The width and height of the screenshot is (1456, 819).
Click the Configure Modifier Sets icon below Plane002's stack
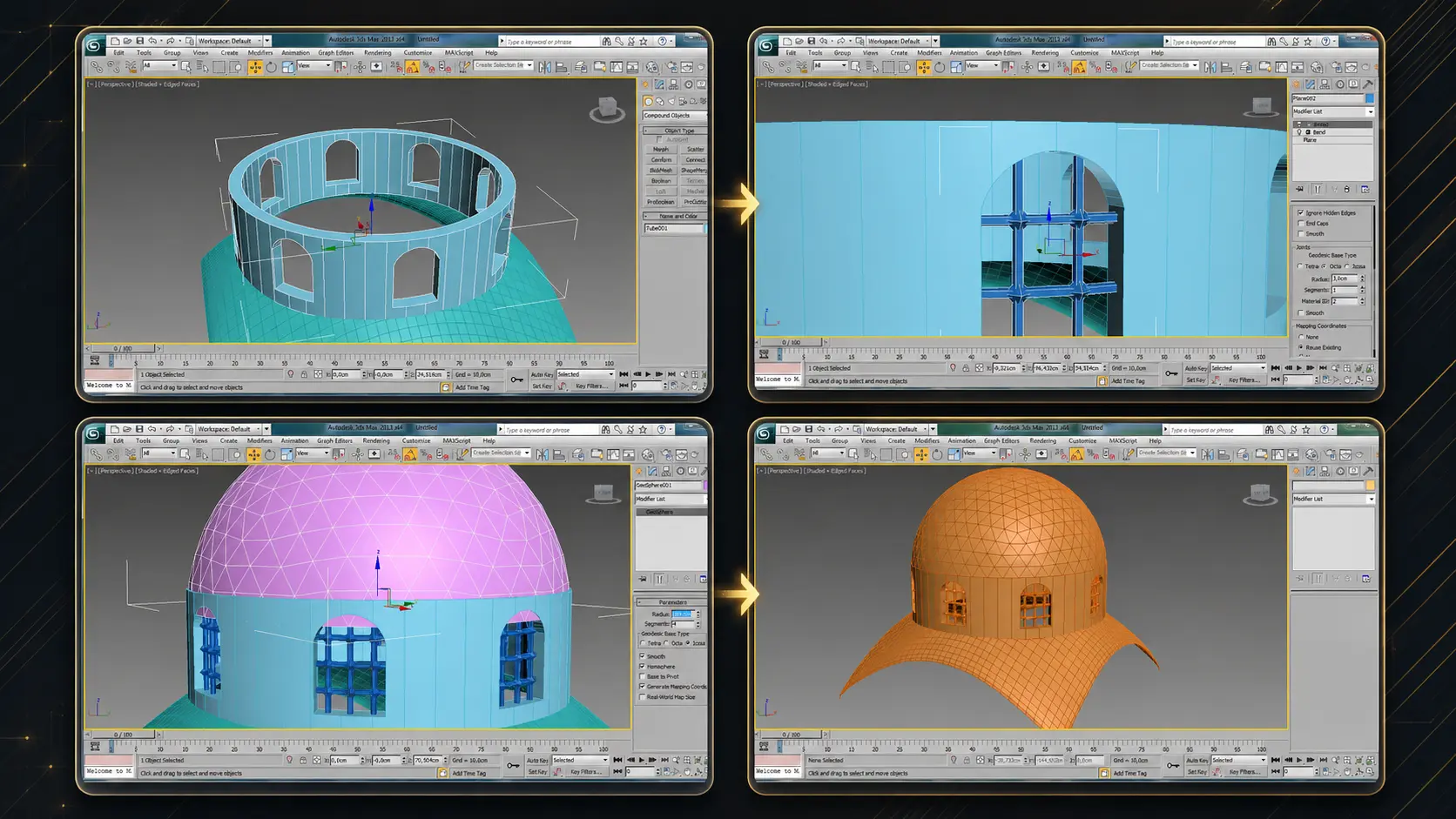[x=1365, y=189]
